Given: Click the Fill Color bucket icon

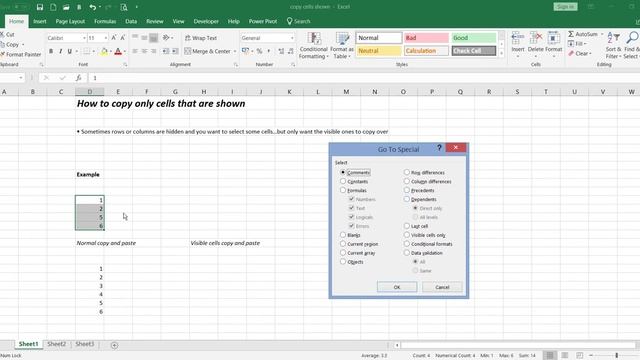Looking at the screenshot, I should tap(104, 51).
